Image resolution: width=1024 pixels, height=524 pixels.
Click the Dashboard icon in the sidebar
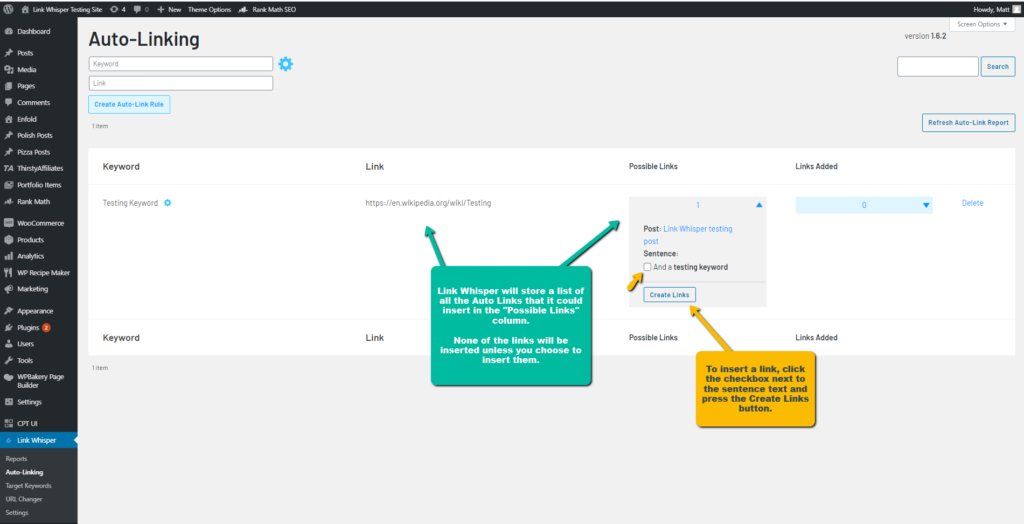coord(8,31)
